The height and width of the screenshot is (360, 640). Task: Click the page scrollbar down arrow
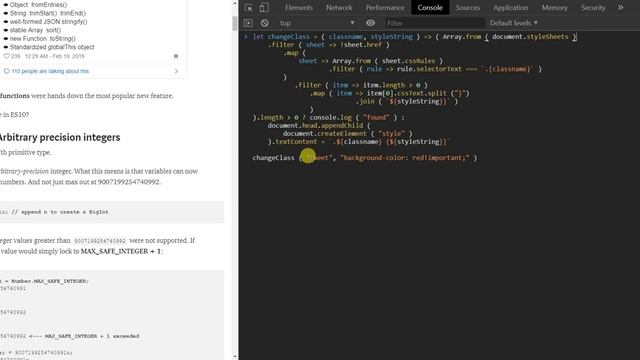click(235, 356)
